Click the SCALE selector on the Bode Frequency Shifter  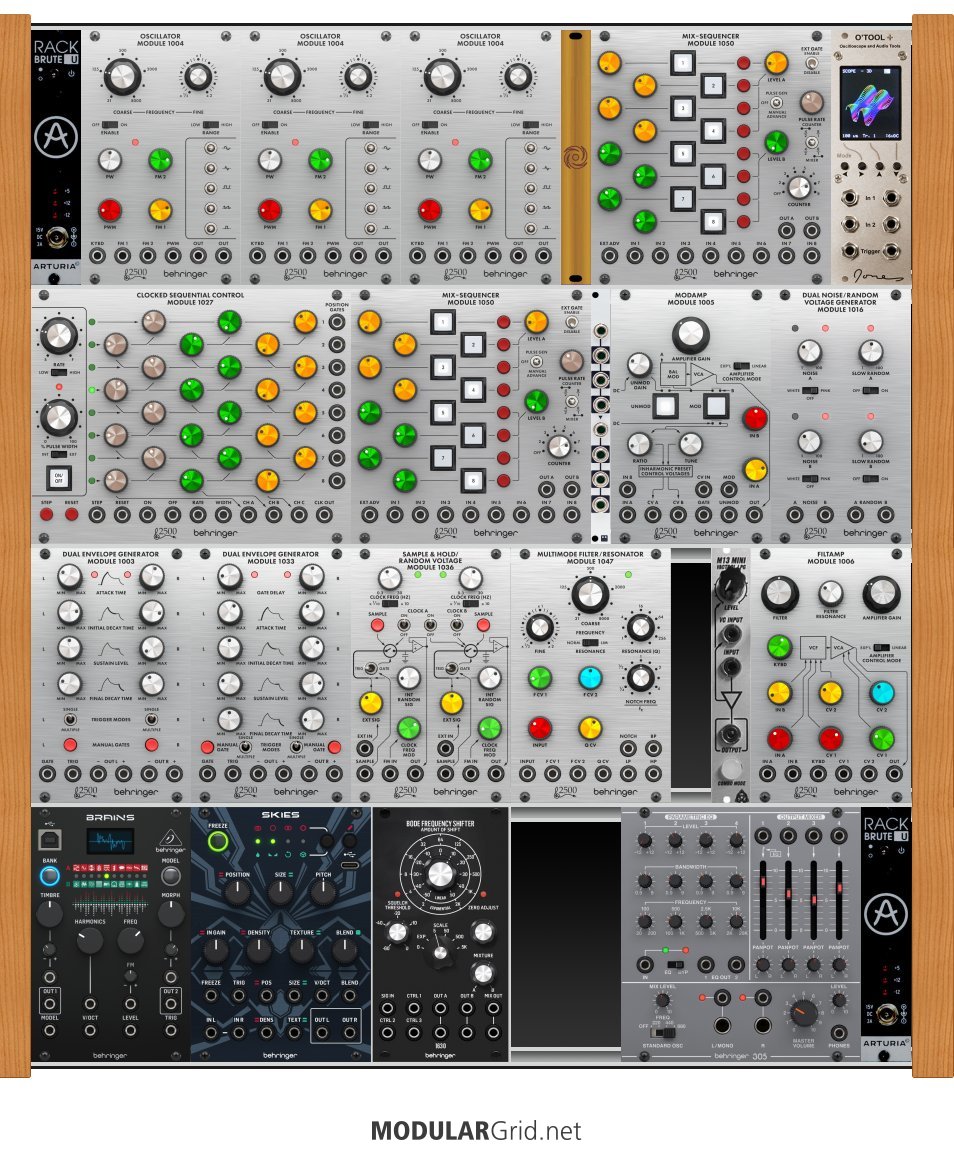[x=440, y=952]
